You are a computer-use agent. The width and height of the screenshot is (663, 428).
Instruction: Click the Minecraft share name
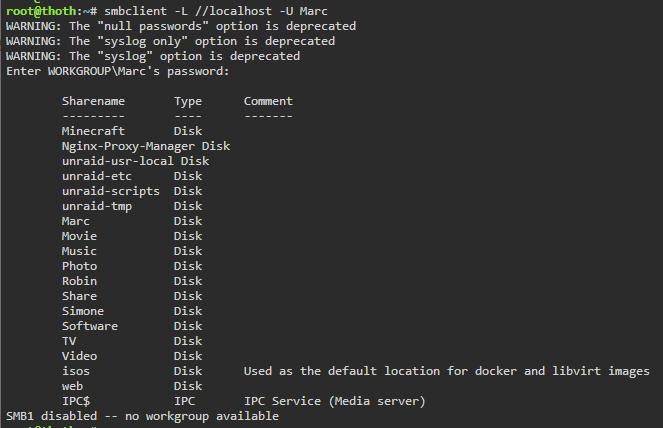(93, 131)
